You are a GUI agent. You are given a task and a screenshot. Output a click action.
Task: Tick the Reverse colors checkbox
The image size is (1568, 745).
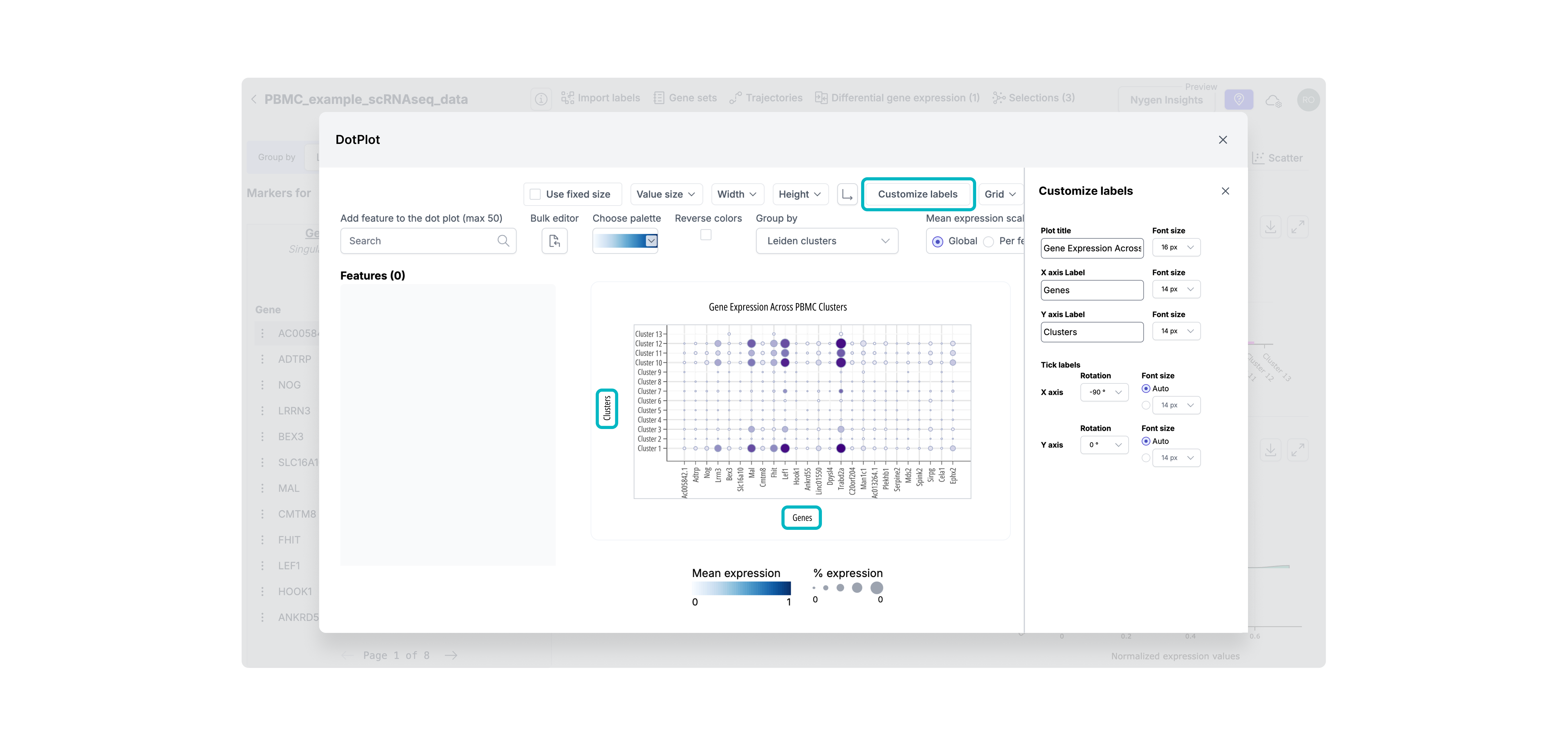(x=706, y=235)
